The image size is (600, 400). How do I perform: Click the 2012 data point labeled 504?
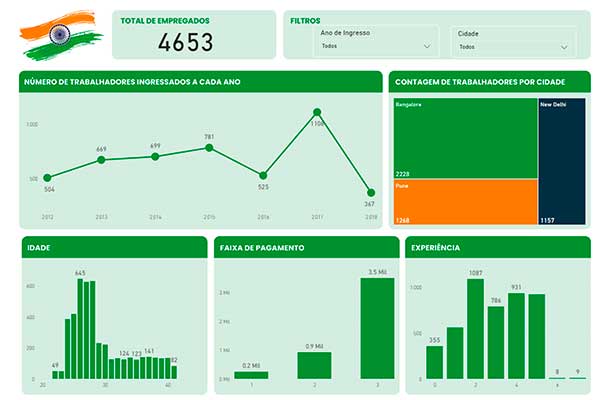click(47, 178)
